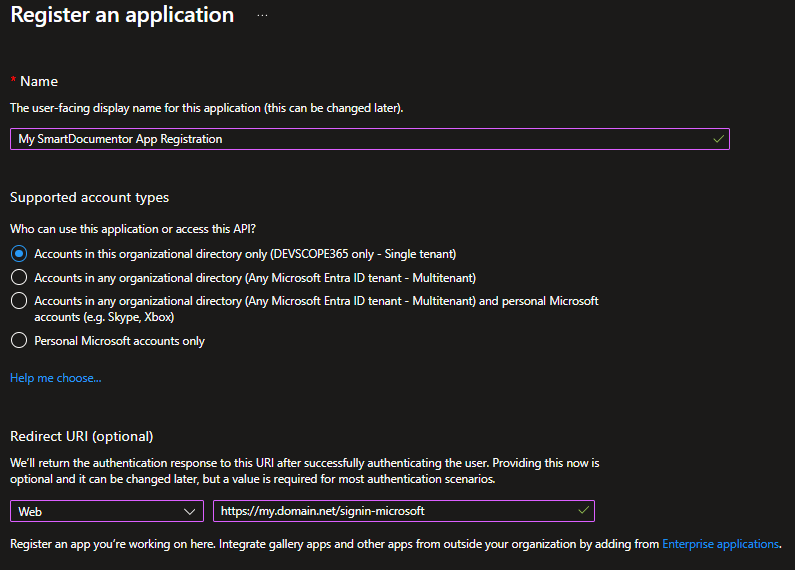Open the ellipsis menu beside the page title

click(x=262, y=16)
